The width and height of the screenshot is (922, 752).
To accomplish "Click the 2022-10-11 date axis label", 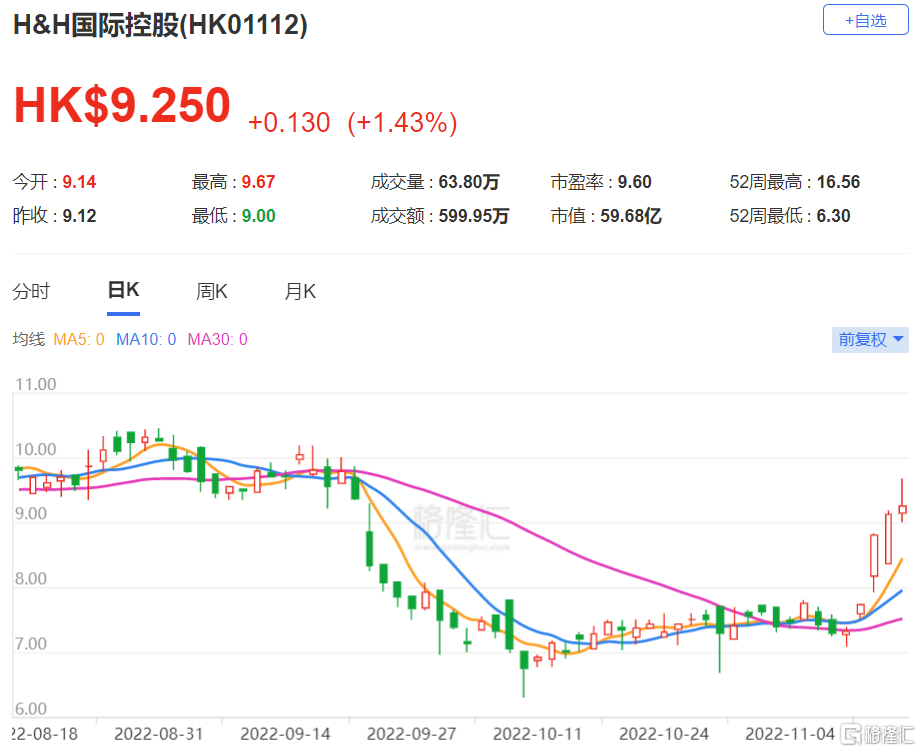I will click(537, 734).
